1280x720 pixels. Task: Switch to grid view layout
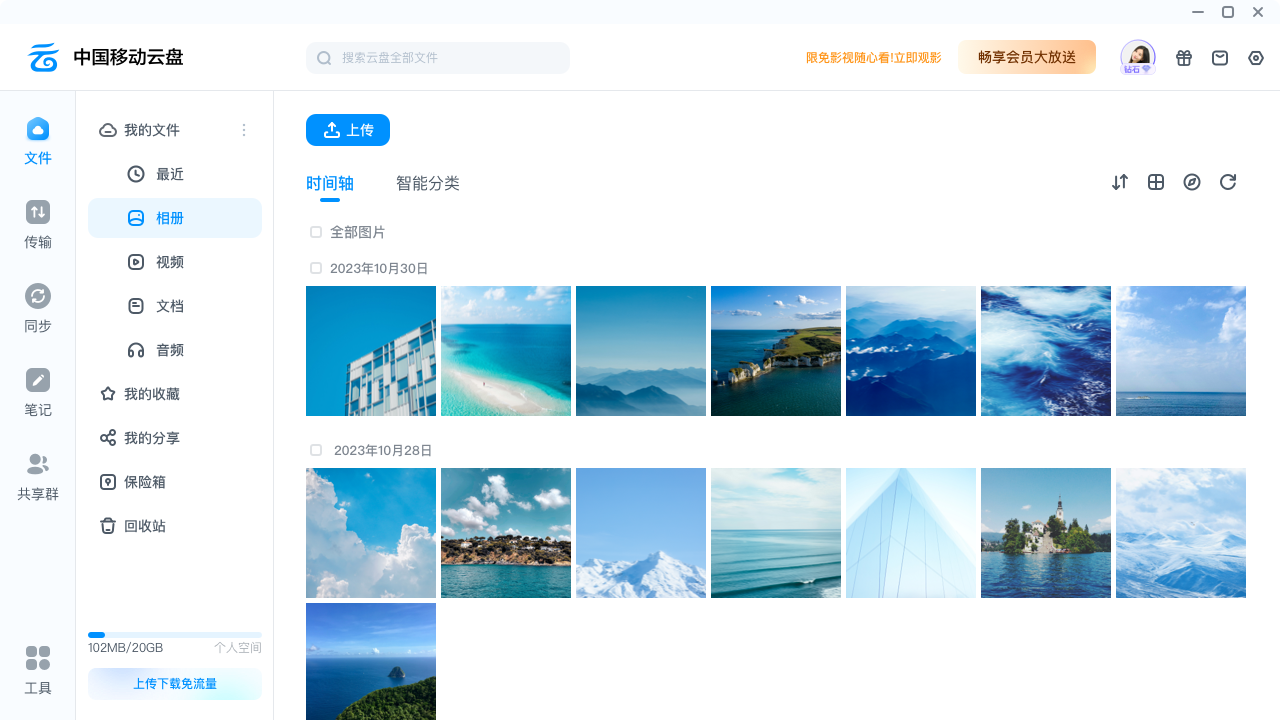click(x=1156, y=182)
